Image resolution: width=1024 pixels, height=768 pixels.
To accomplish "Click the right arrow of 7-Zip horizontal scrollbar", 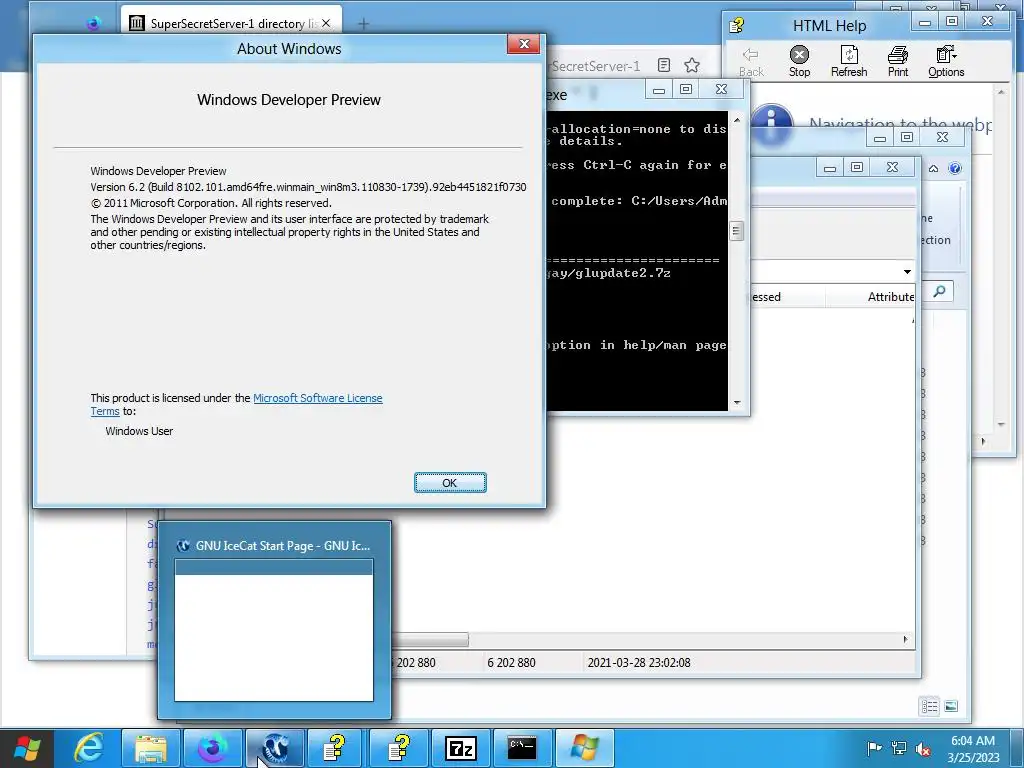I will [905, 639].
